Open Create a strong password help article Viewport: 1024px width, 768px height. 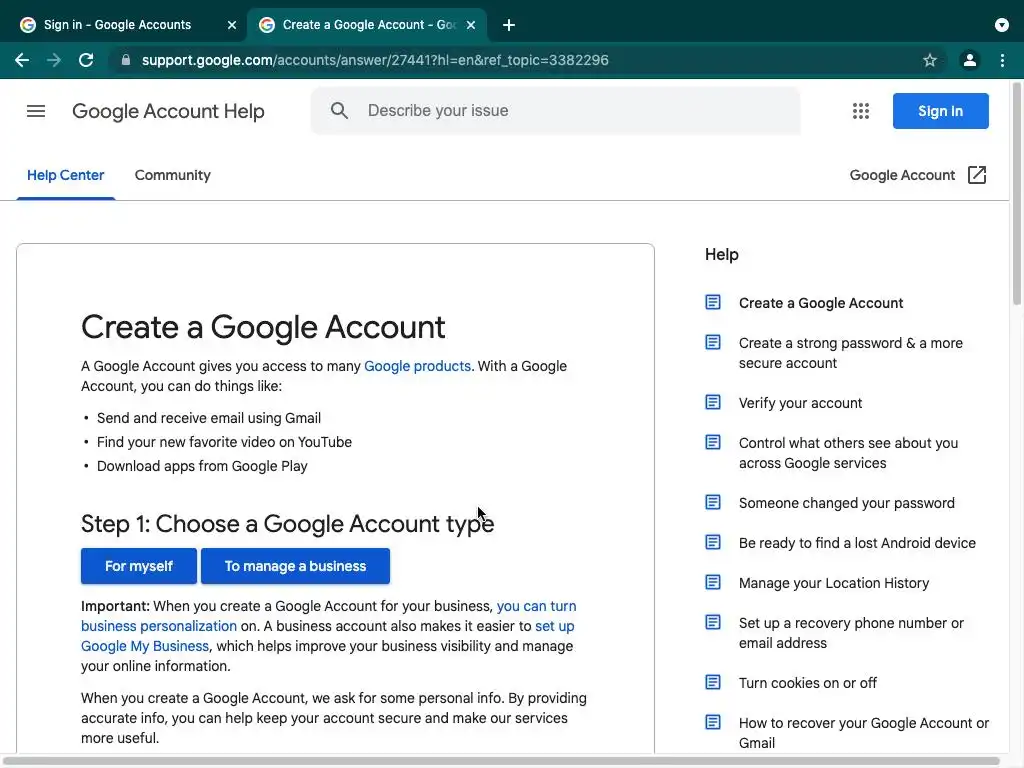point(850,353)
